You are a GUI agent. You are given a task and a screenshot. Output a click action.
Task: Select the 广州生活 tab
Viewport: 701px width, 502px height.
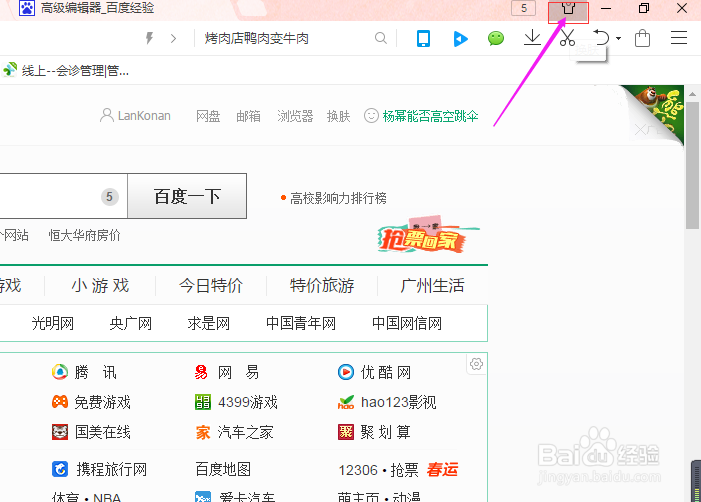pos(432,286)
